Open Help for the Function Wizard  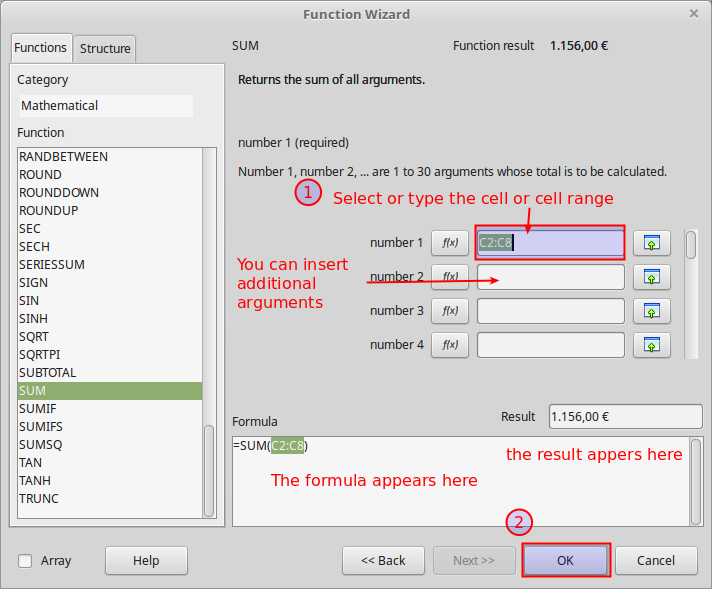point(146,560)
